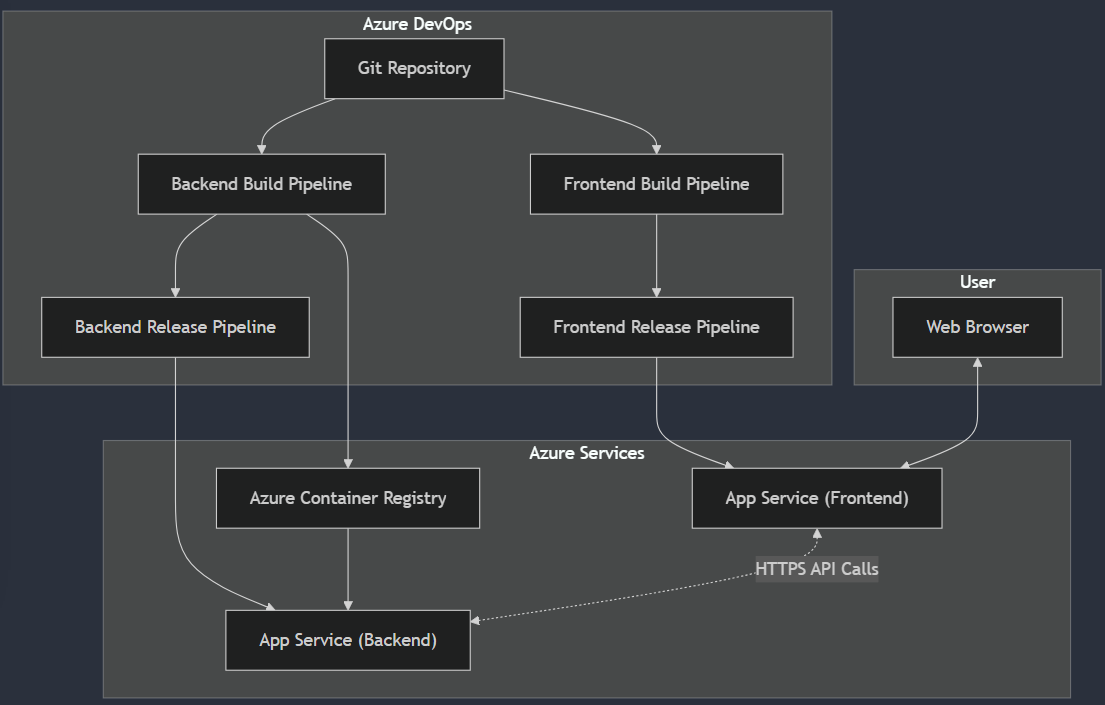Open the Azure Container Registry node

(348, 497)
